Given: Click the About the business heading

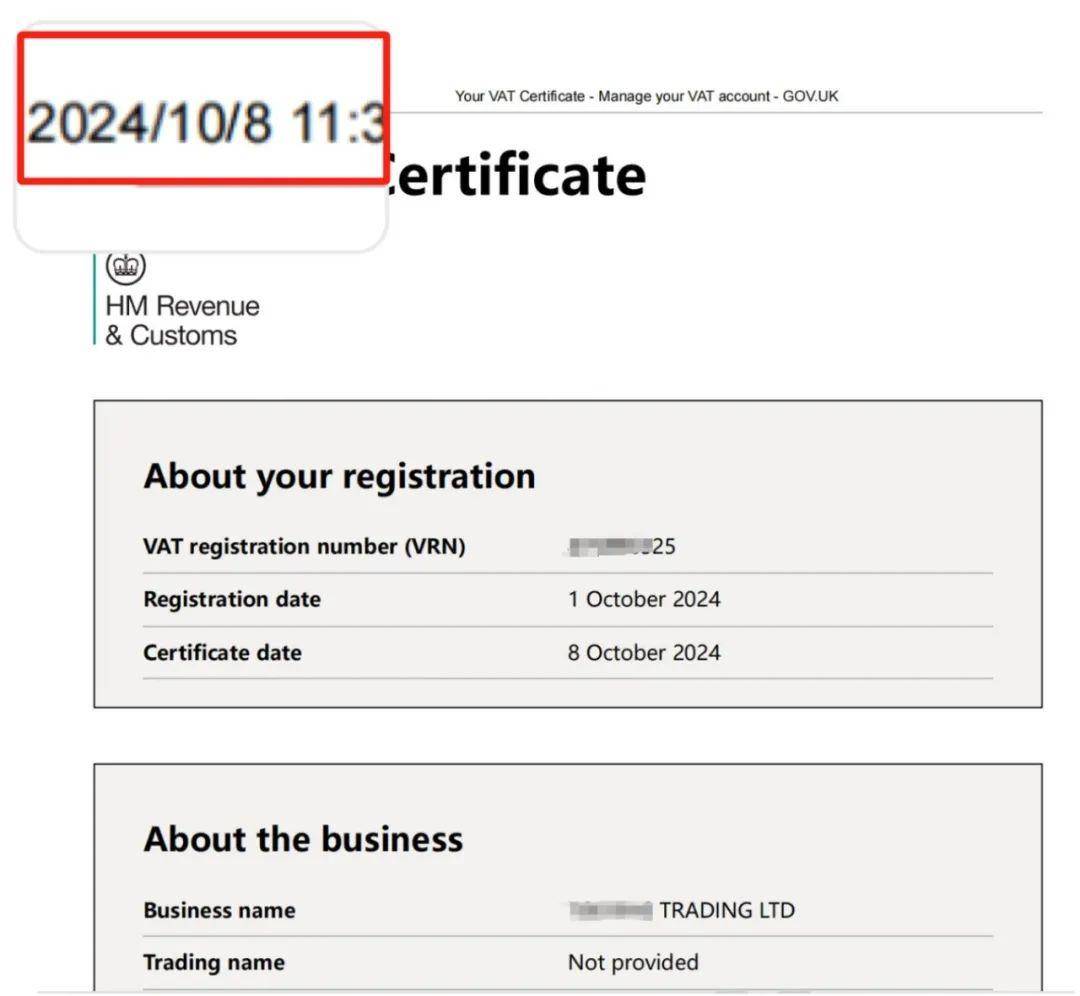Looking at the screenshot, I should [x=303, y=840].
